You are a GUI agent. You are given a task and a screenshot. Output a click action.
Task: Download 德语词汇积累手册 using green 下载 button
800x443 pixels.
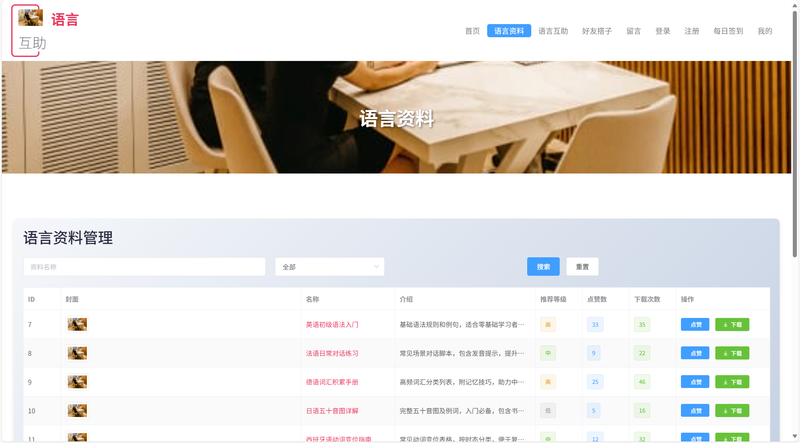click(x=732, y=382)
